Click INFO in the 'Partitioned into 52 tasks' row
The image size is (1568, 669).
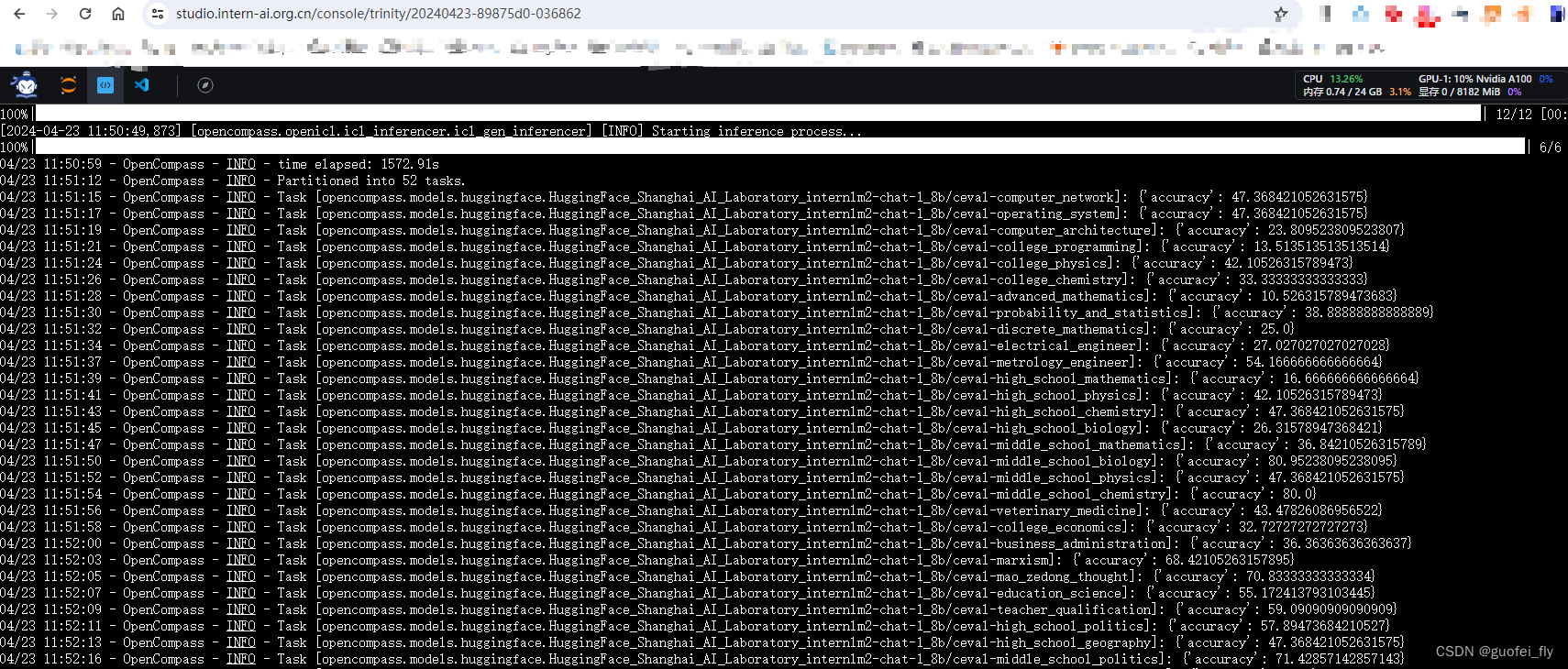tap(241, 181)
